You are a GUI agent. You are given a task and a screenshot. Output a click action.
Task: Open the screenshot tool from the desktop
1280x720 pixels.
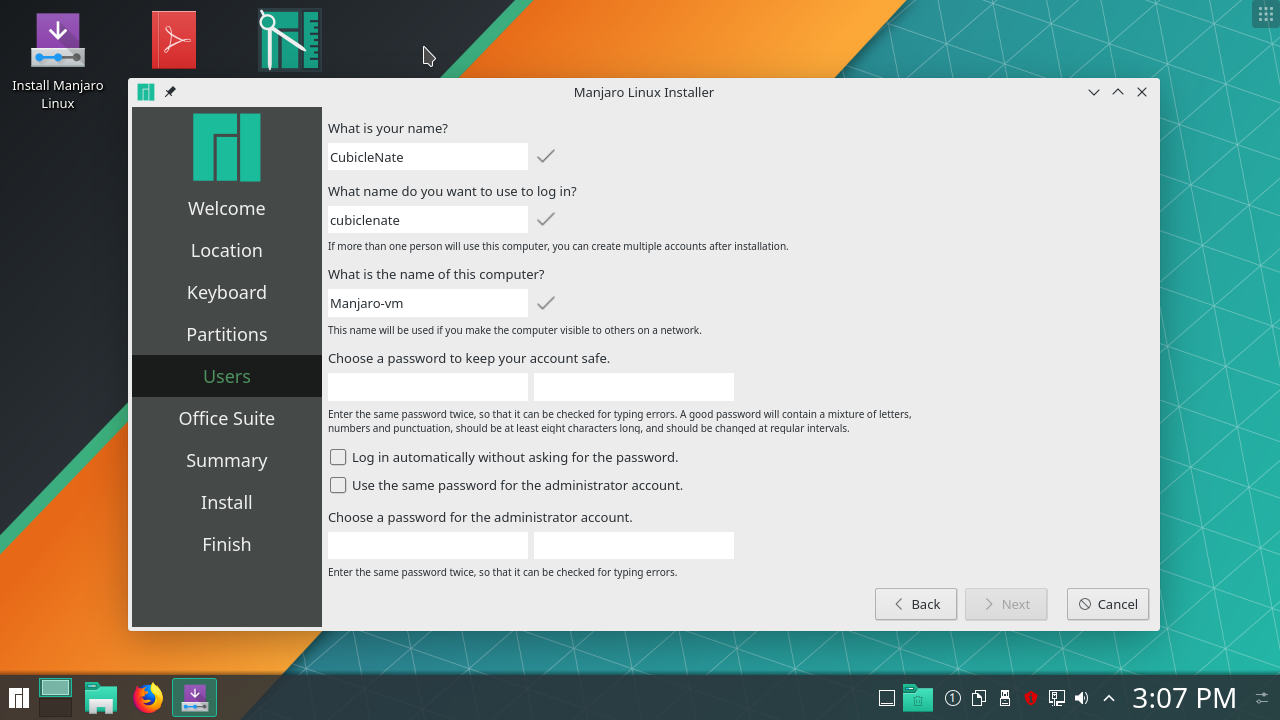click(x=289, y=40)
